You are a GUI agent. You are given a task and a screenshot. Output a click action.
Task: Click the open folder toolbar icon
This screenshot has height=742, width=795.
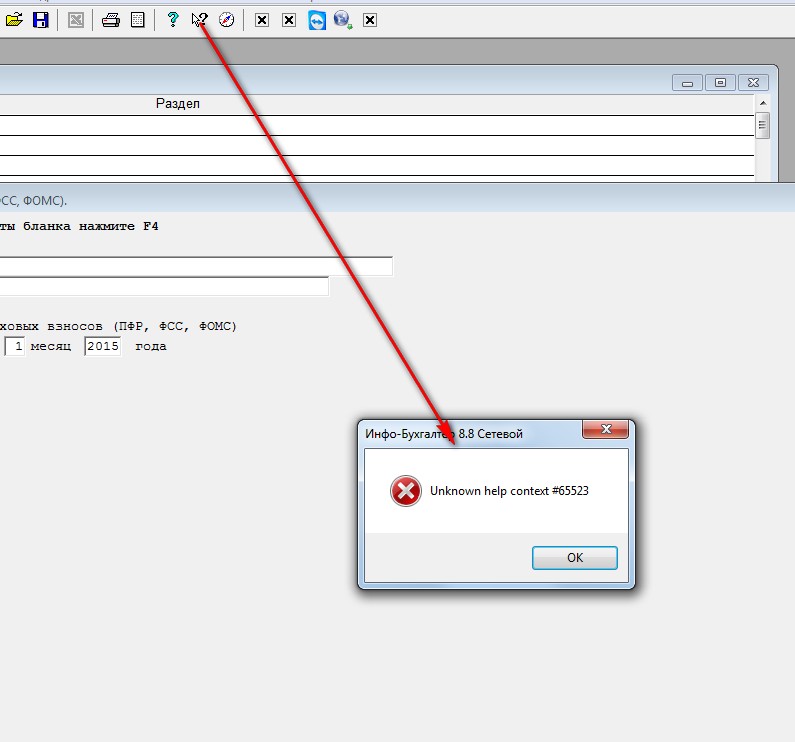pos(14,20)
